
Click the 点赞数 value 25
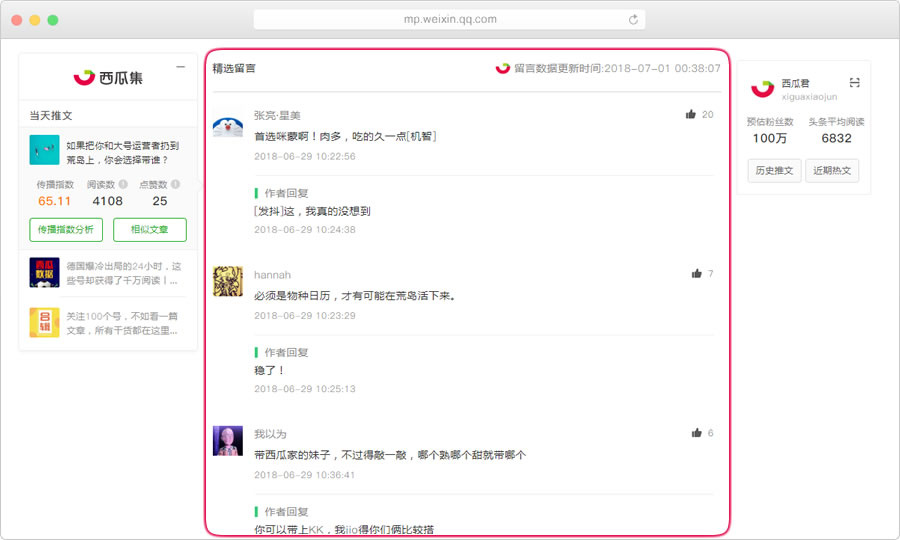coord(160,201)
